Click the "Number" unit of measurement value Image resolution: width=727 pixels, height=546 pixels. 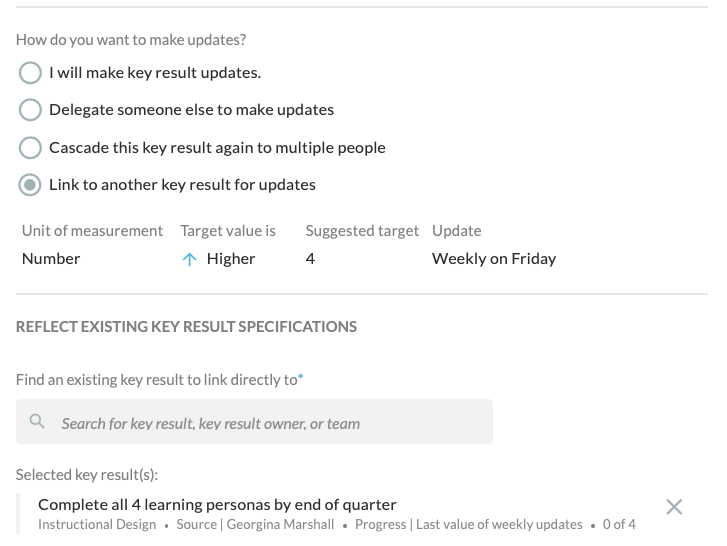(x=51, y=259)
